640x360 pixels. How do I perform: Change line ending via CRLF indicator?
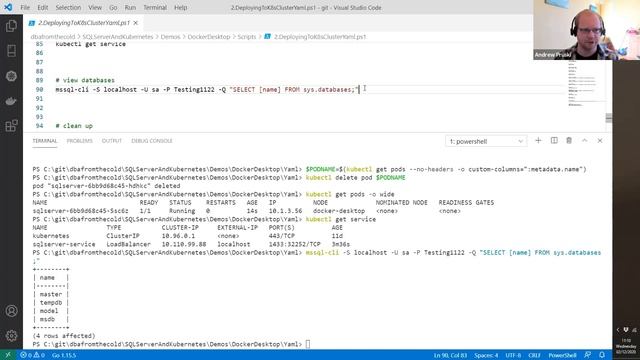click(534, 355)
